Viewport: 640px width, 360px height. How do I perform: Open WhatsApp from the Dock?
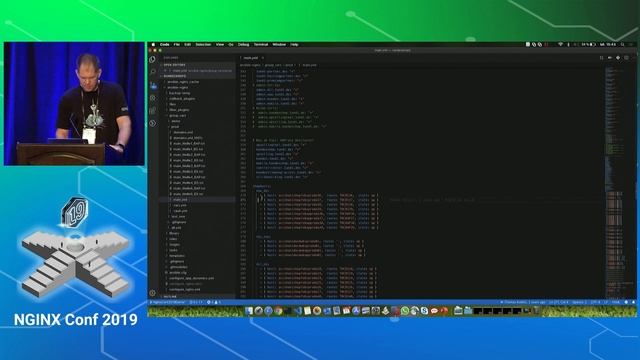tap(404, 311)
